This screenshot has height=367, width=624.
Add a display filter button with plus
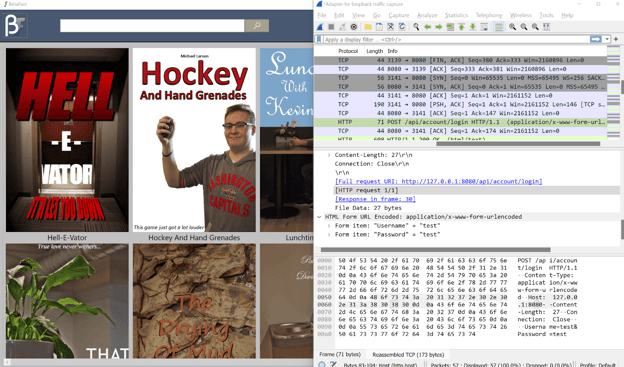coord(616,39)
